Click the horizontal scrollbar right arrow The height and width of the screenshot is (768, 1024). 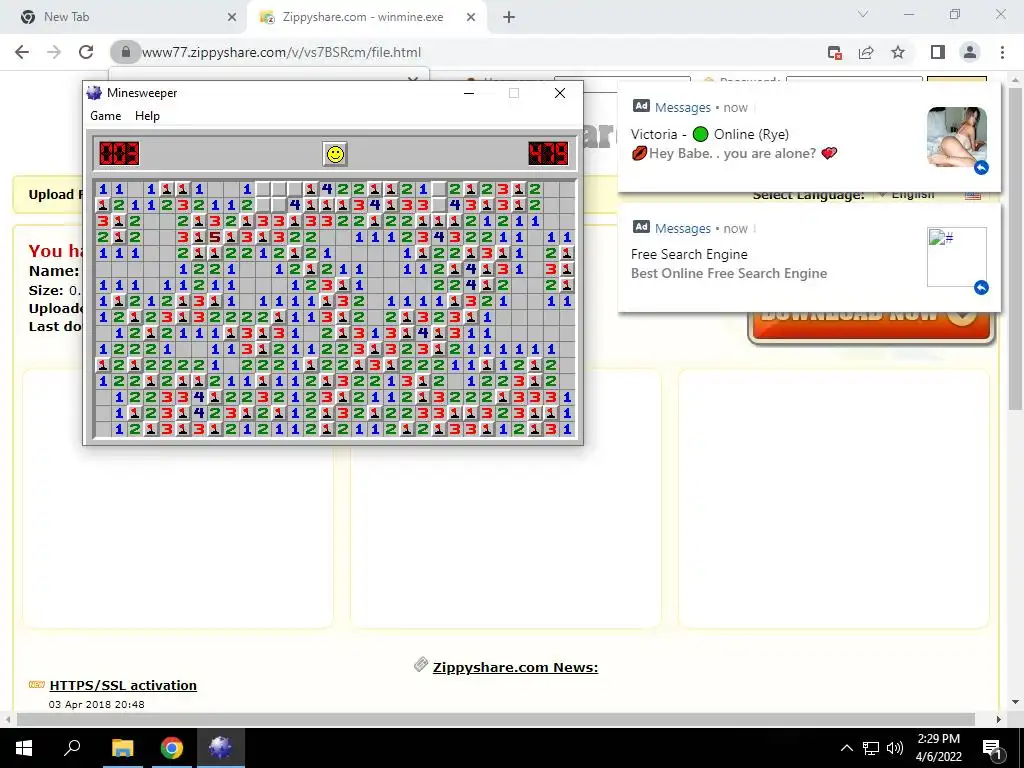coord(999,720)
